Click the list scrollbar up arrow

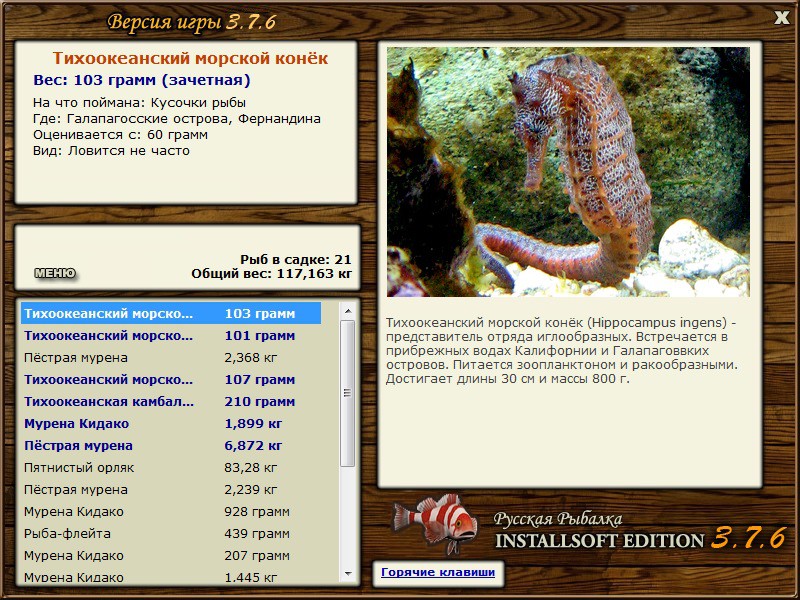coord(348,311)
